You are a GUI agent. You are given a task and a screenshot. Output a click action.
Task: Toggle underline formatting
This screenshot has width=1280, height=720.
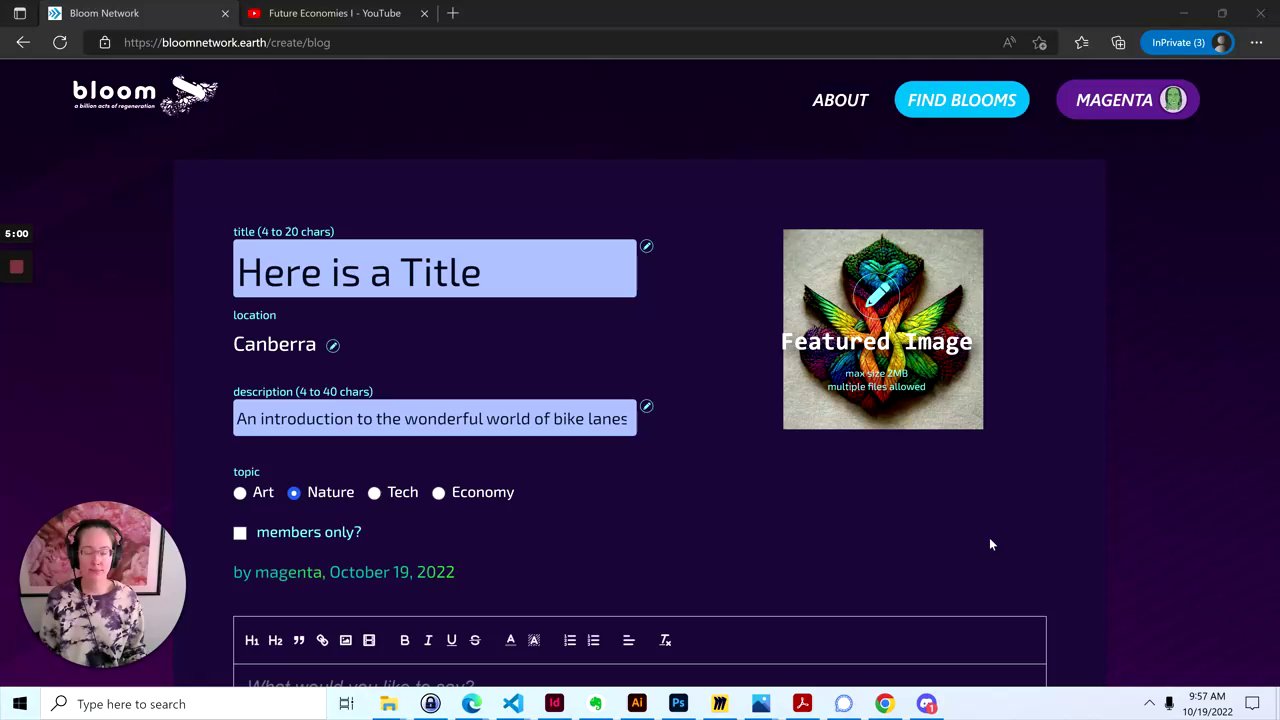pyautogui.click(x=451, y=640)
